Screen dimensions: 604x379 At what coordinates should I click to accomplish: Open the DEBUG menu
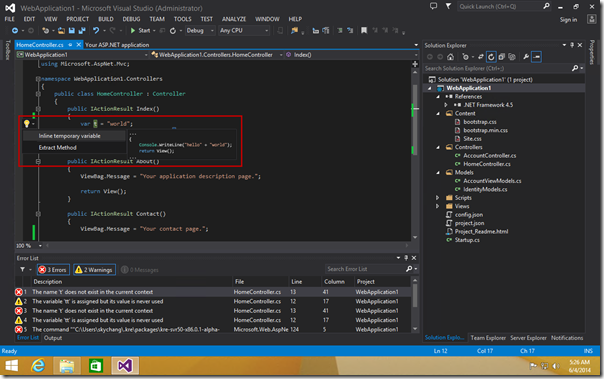(131, 19)
